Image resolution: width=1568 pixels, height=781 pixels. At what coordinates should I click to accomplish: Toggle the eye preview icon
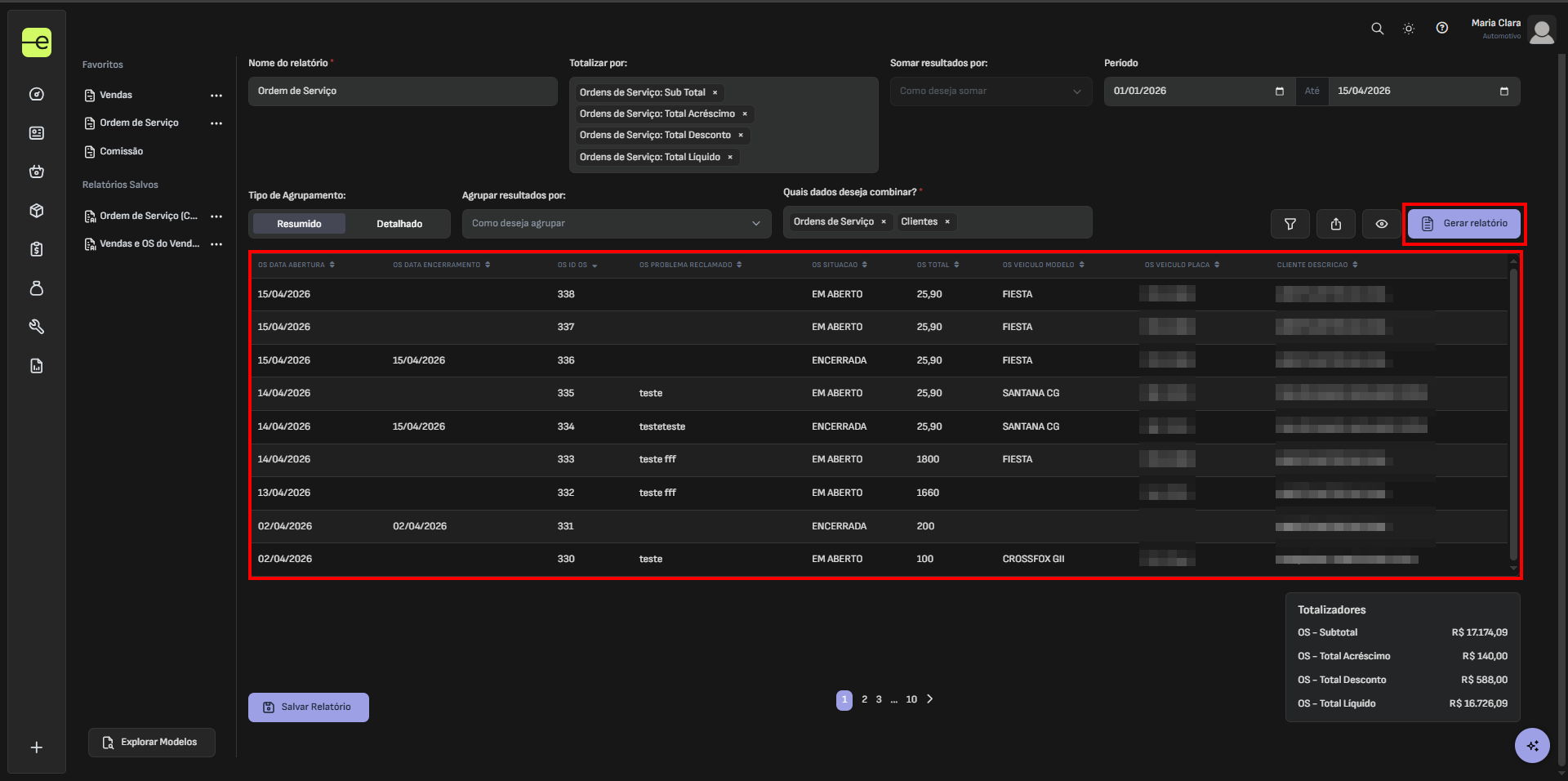(x=1382, y=224)
